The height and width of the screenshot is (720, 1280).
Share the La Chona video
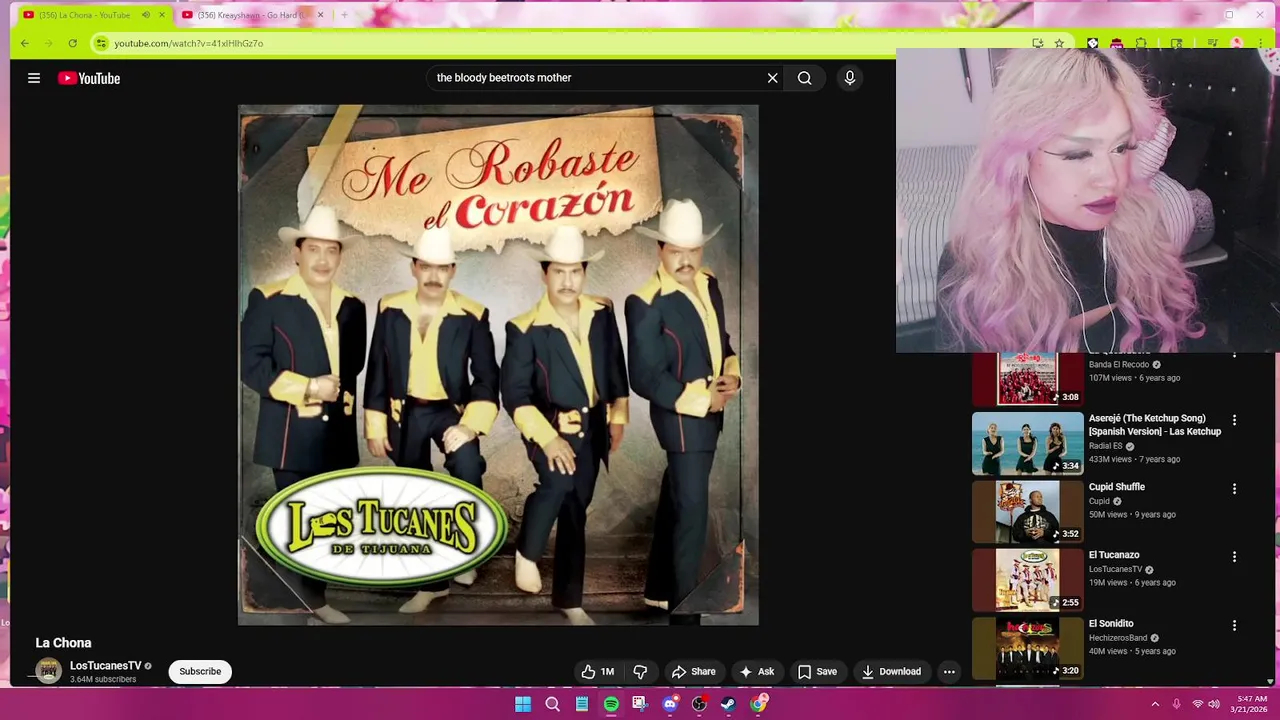tap(693, 672)
